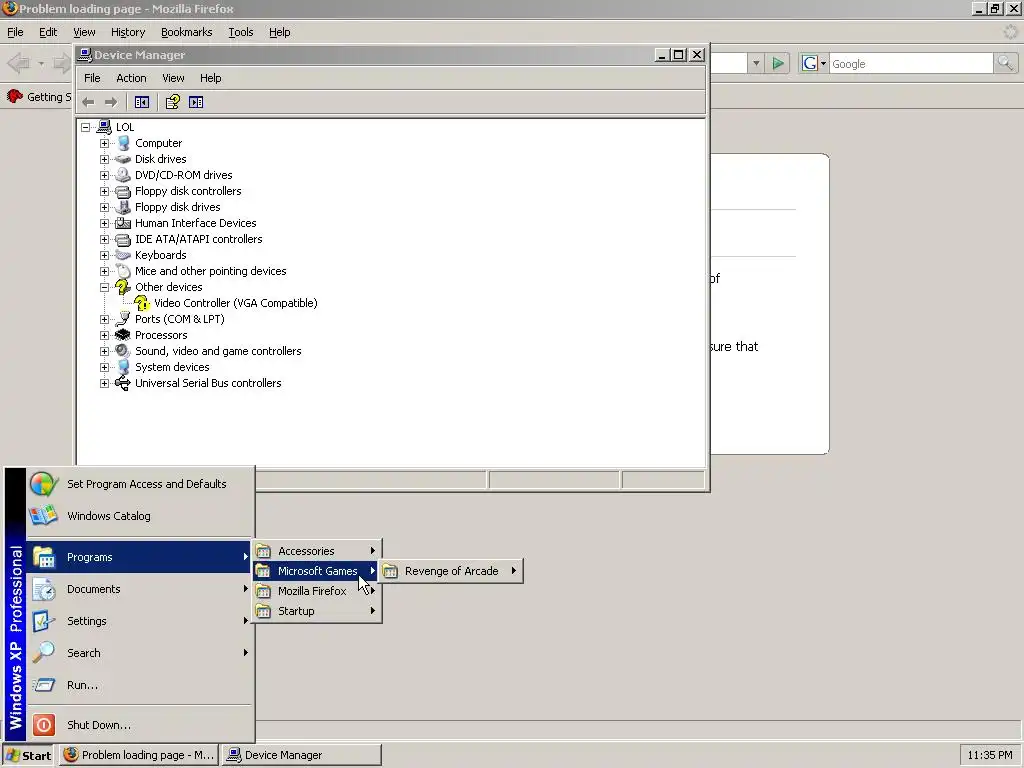Click Set Program Access and Defaults
Viewport: 1024px width, 768px height.
point(139,484)
